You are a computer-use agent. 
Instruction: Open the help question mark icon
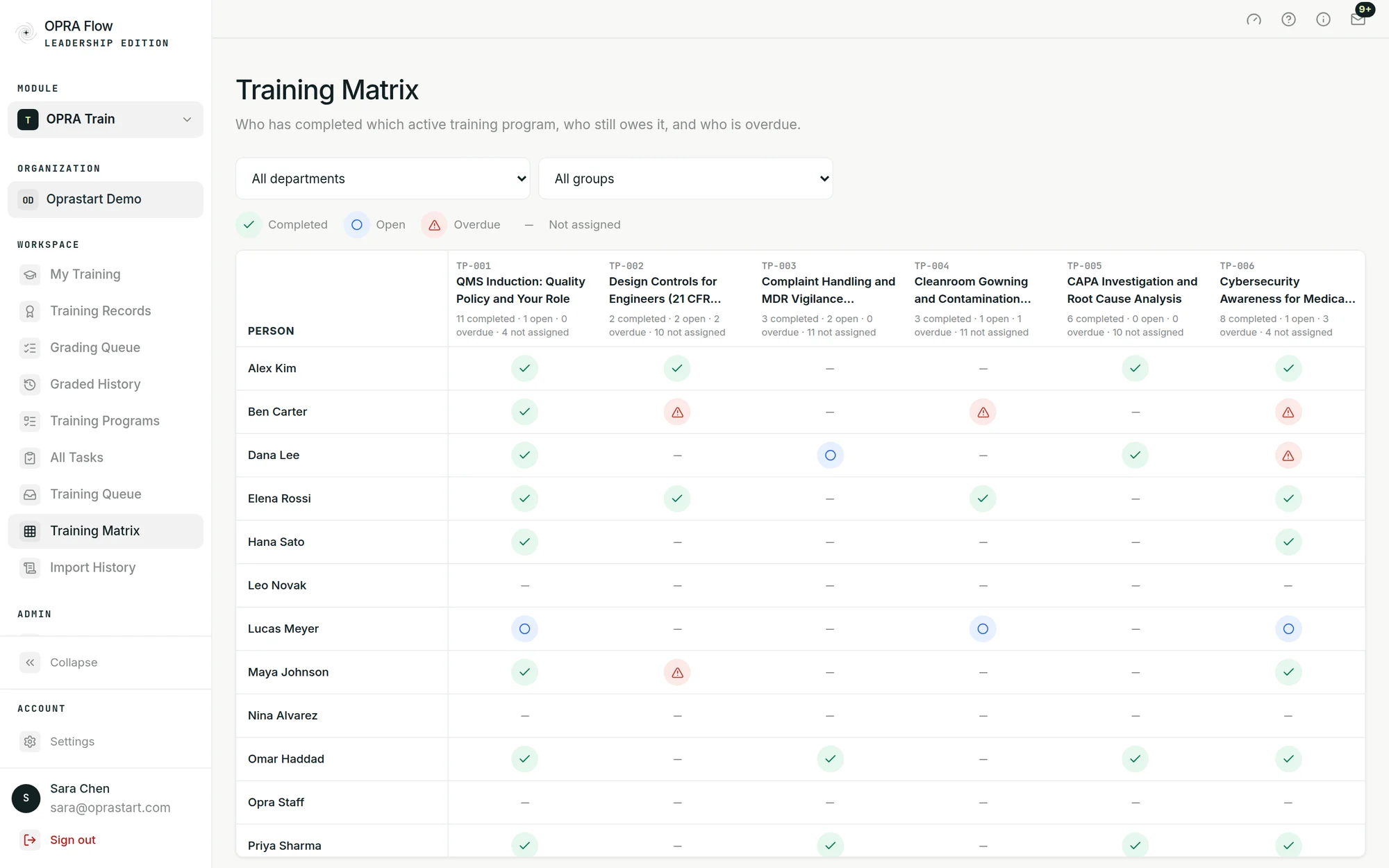click(1288, 19)
